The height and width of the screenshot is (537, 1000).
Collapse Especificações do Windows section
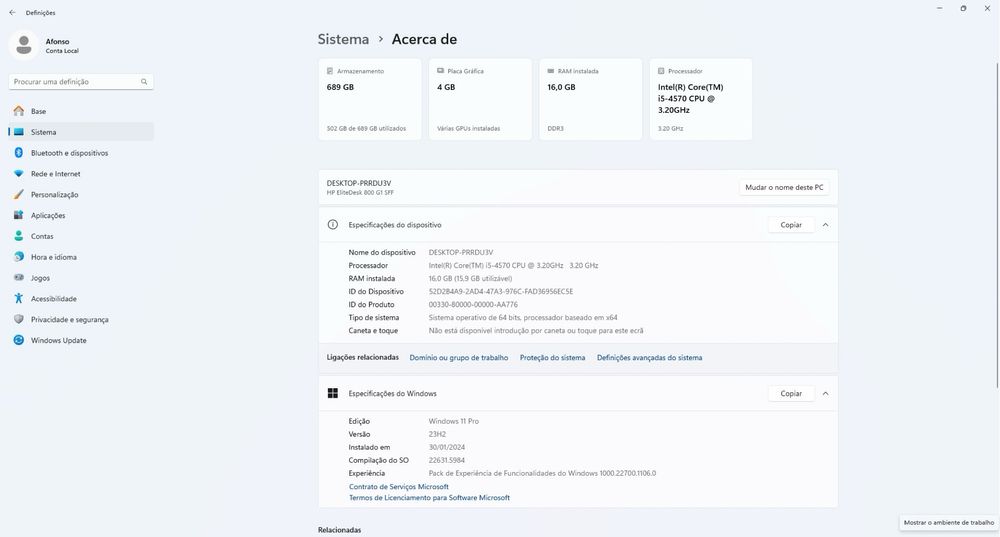click(825, 394)
